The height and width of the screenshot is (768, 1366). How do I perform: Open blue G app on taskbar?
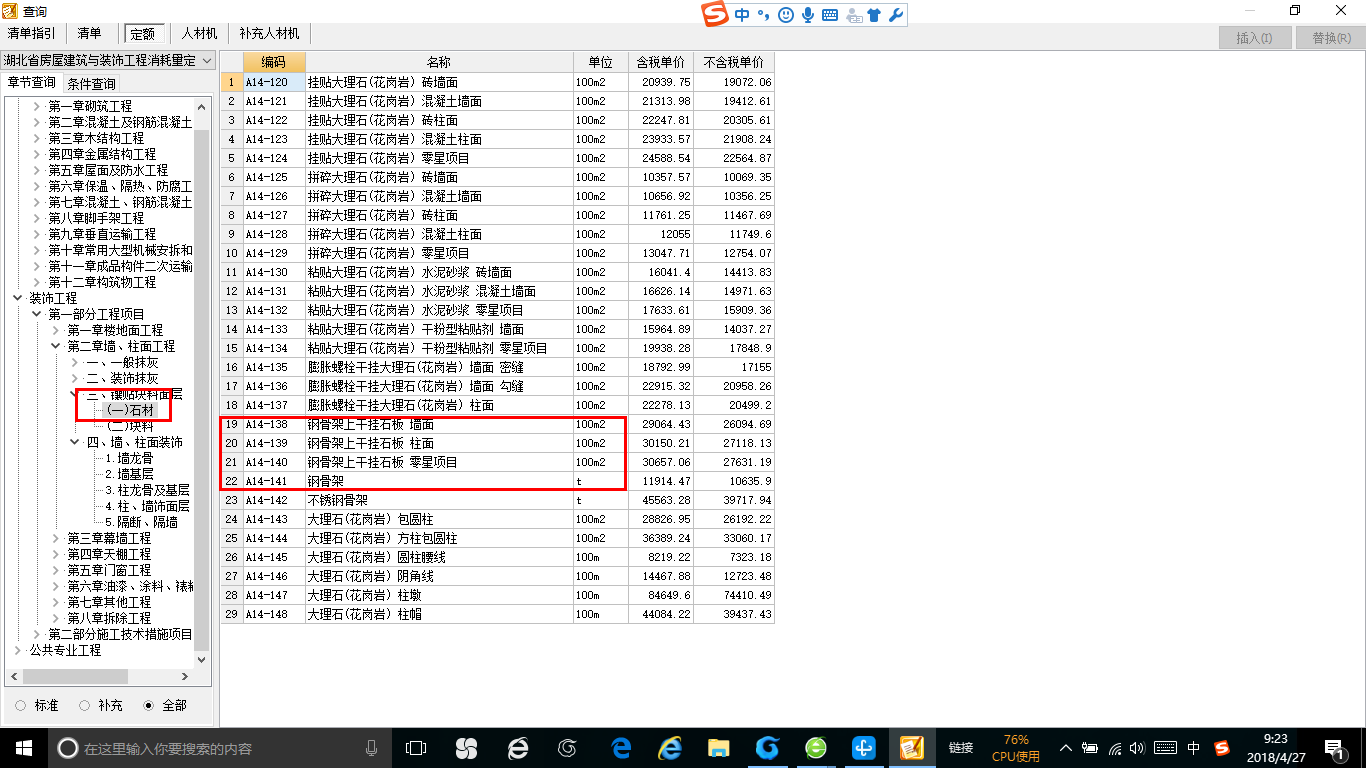click(767, 748)
